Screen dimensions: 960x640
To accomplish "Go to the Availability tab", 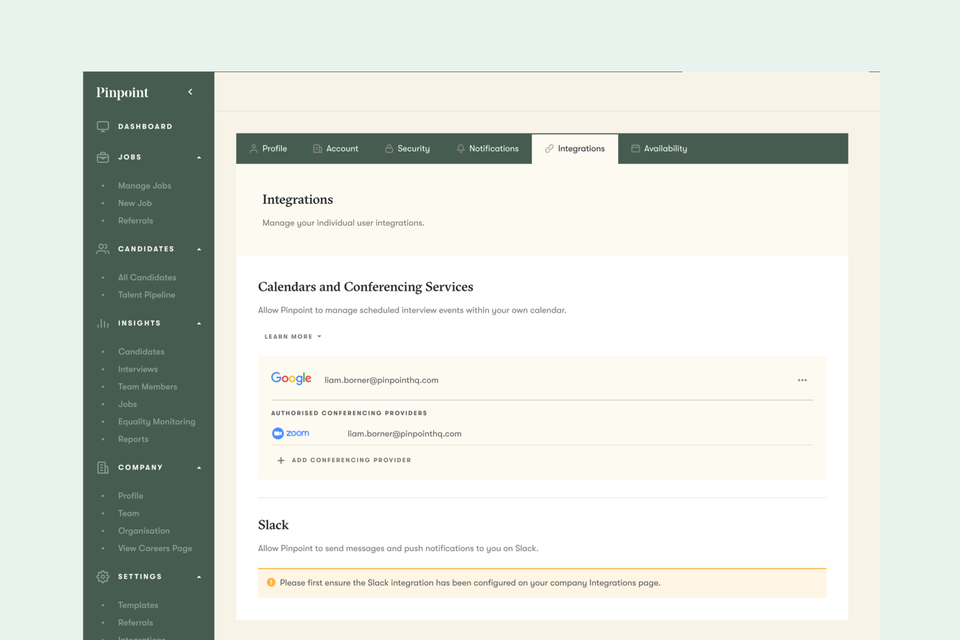I will (659, 149).
